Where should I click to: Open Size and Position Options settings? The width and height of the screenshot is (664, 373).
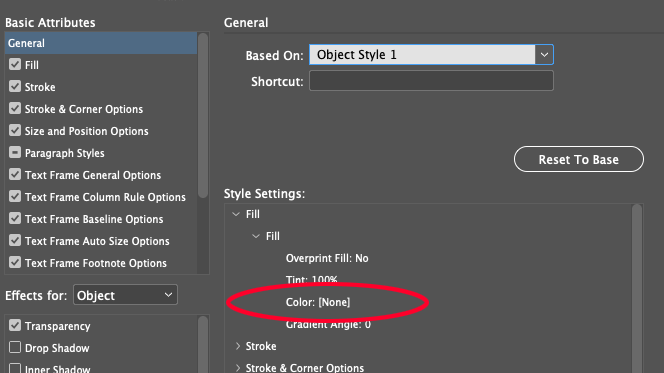coord(86,131)
